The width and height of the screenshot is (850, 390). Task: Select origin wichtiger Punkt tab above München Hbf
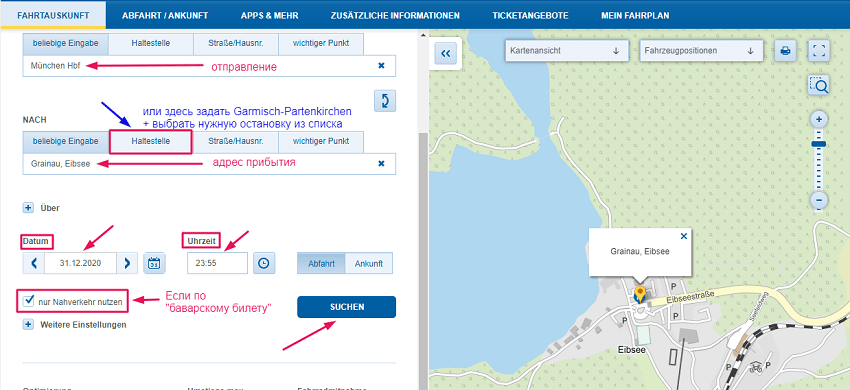[x=321, y=43]
